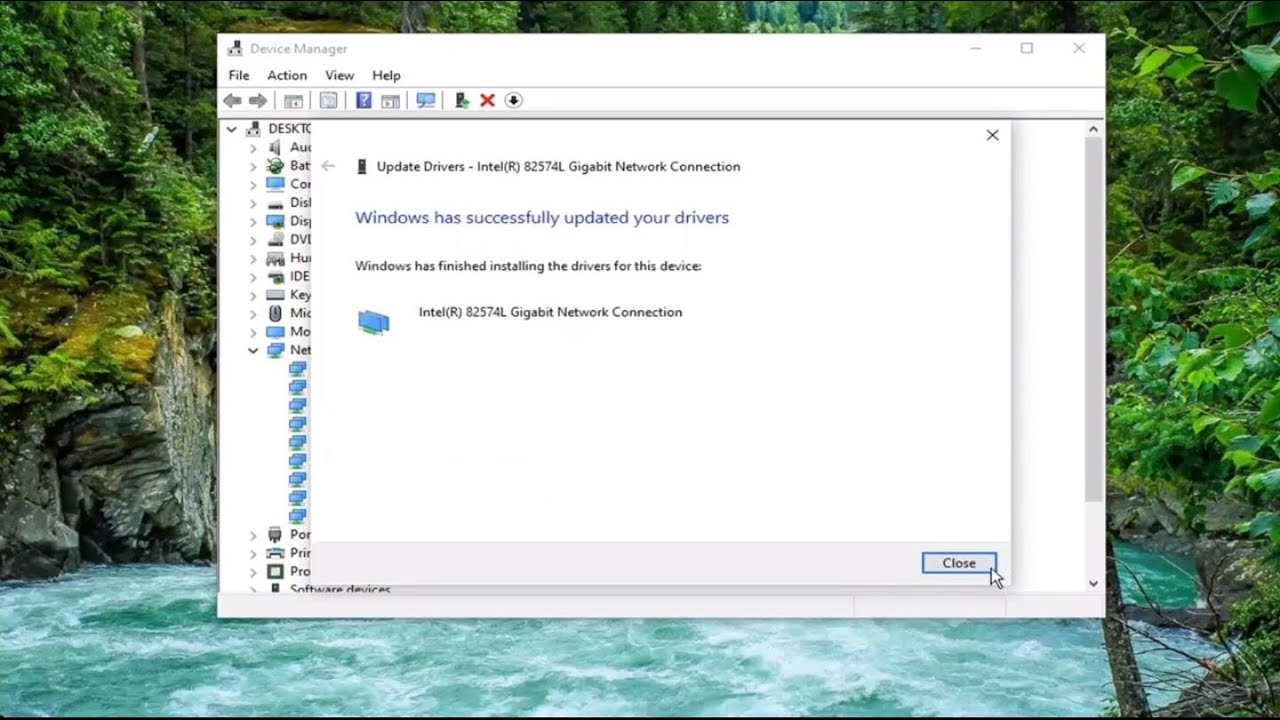Expand the Keyboards tree node
1280x720 pixels.
pos(253,295)
